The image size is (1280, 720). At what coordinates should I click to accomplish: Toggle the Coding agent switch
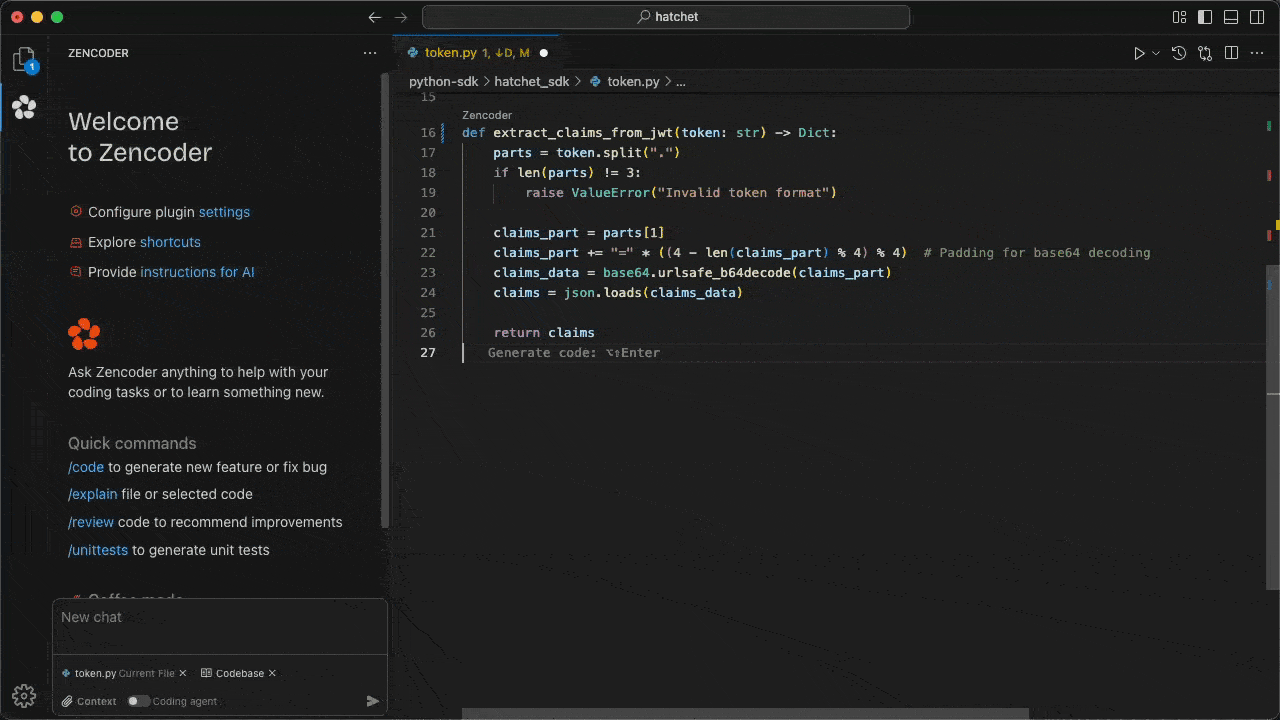138,701
